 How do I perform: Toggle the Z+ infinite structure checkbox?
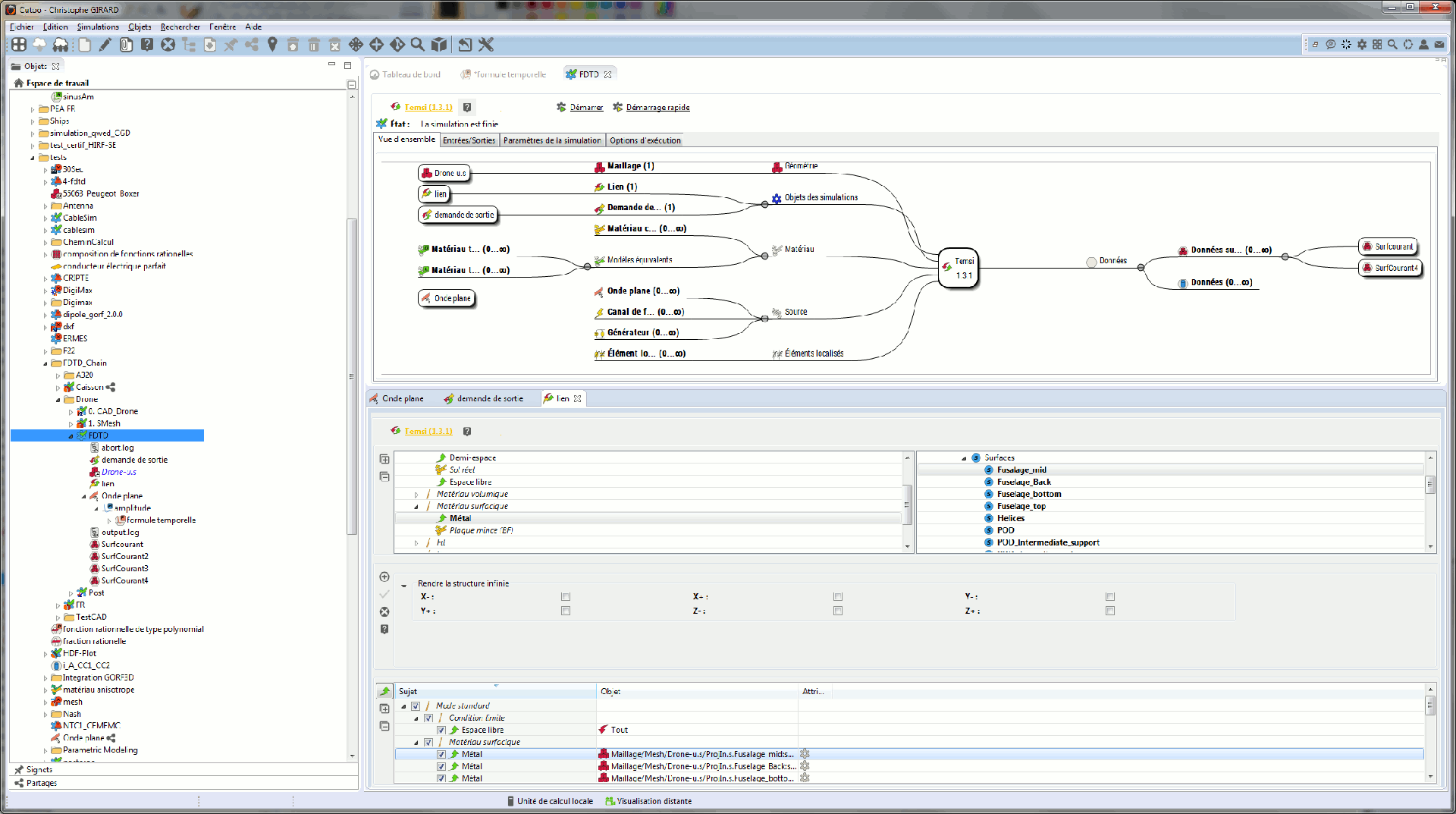(1110, 611)
